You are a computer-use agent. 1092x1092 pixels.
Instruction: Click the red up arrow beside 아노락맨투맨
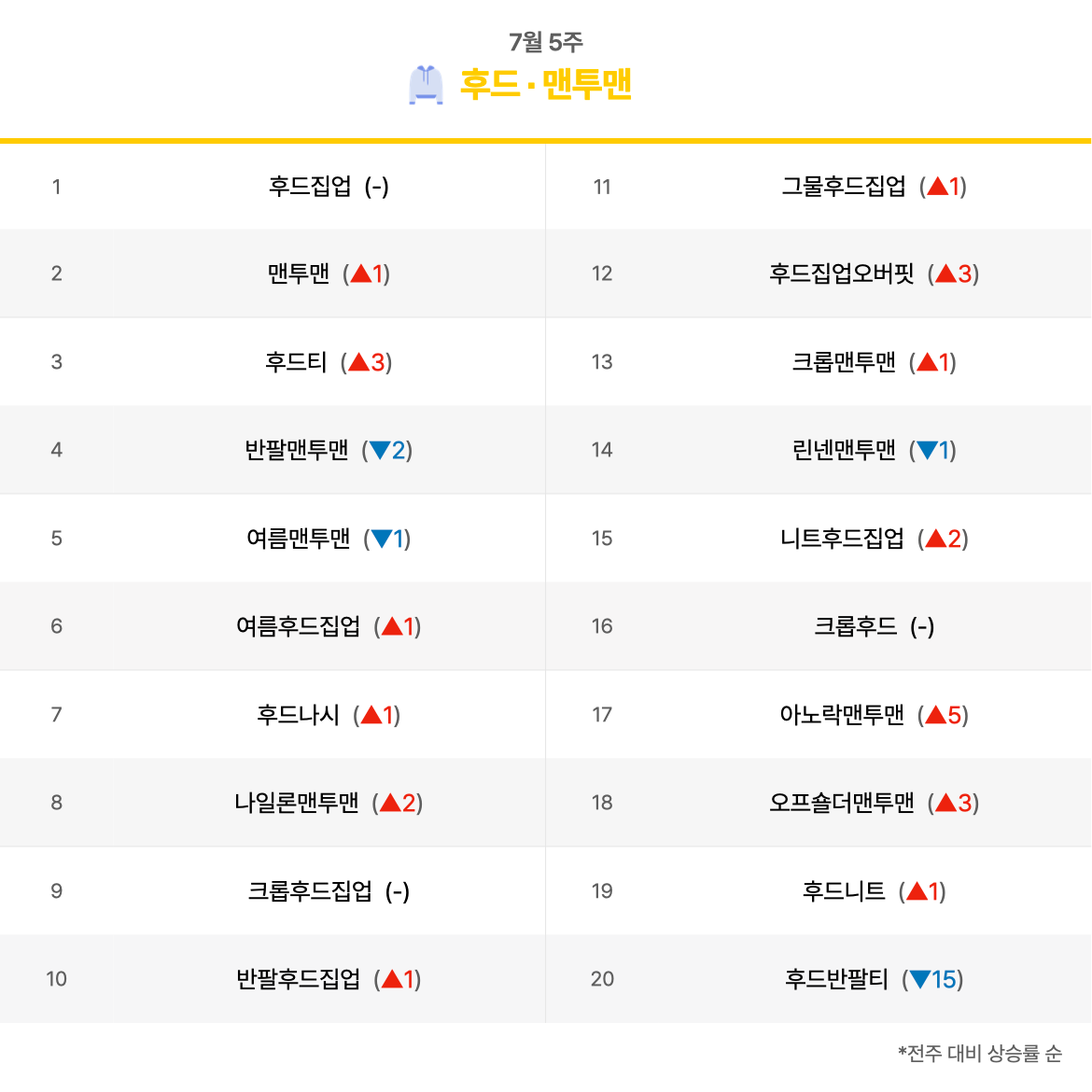[x=936, y=715]
